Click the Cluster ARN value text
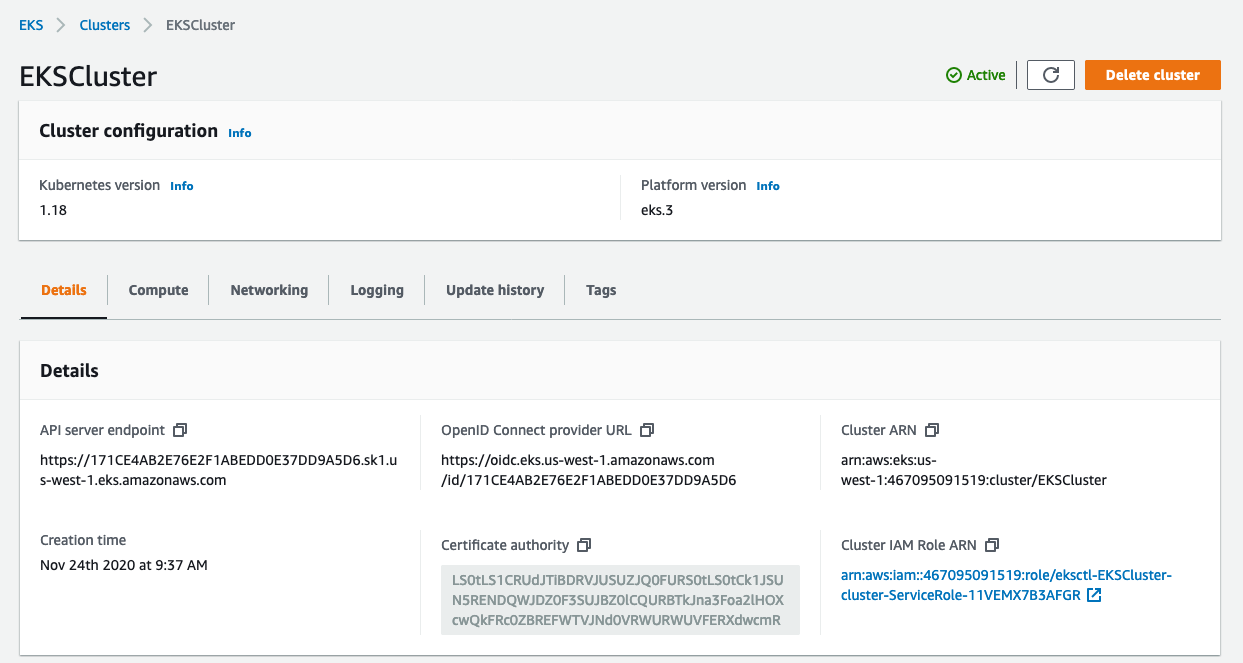1243x663 pixels. tap(974, 470)
